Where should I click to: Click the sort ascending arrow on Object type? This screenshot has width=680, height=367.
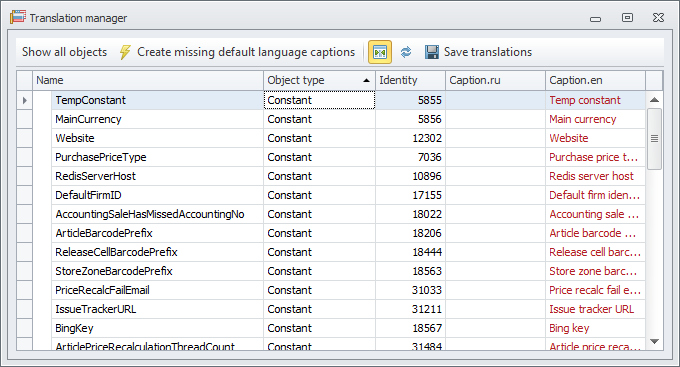[x=366, y=80]
